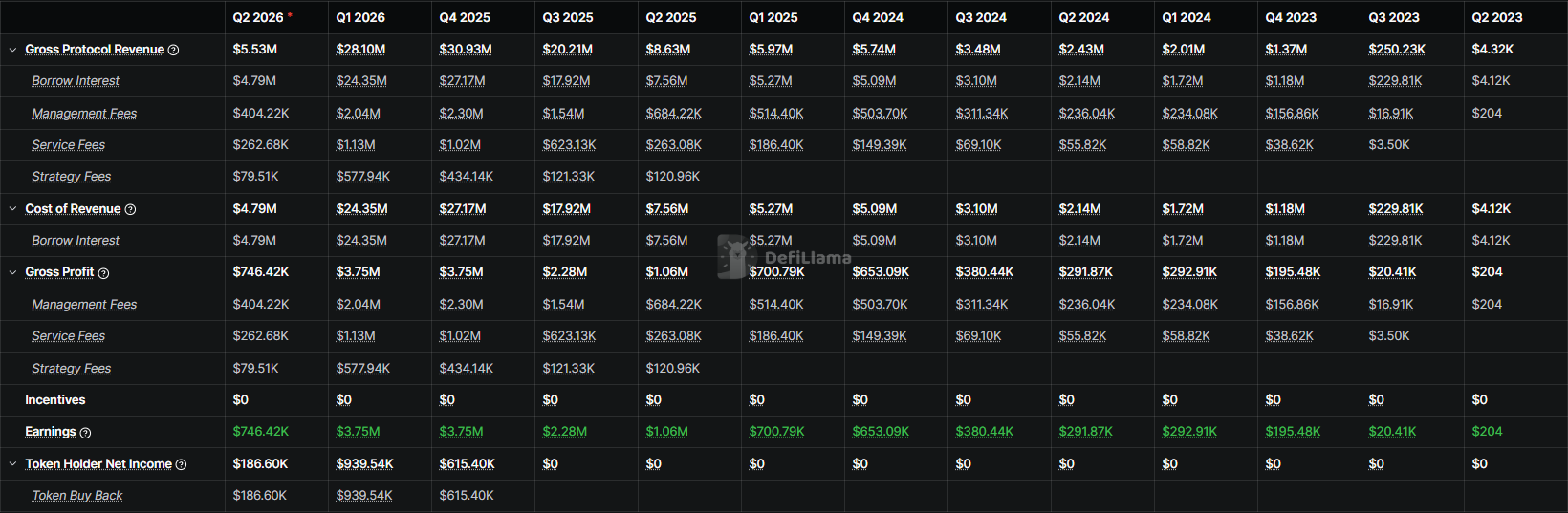Collapse the Gross Protocol Revenue row group
Viewport: 1568px width, 513px height.
(x=12, y=50)
